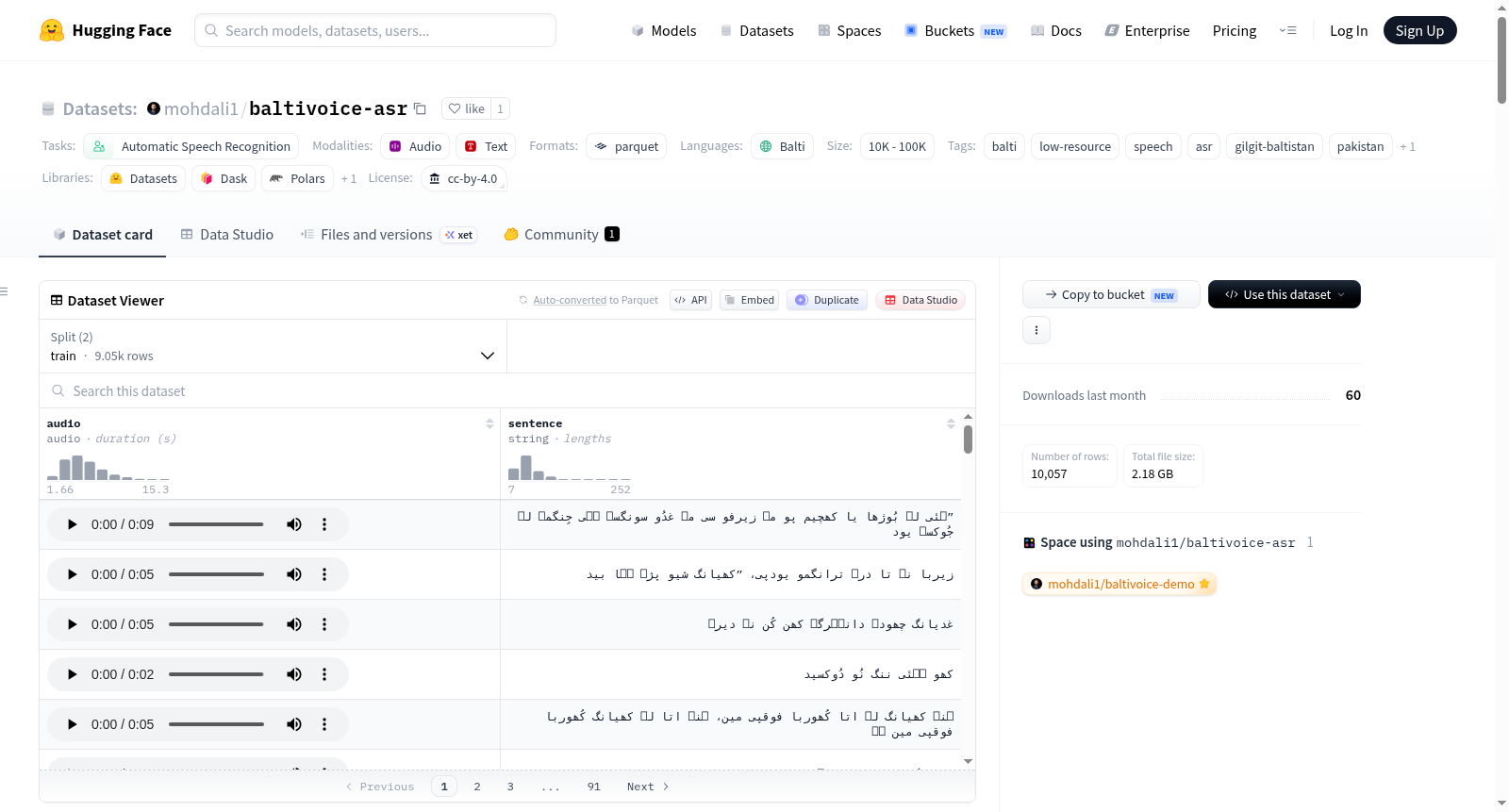Expand the Split train dropdown
The width and height of the screenshot is (1509, 812).
[273, 346]
